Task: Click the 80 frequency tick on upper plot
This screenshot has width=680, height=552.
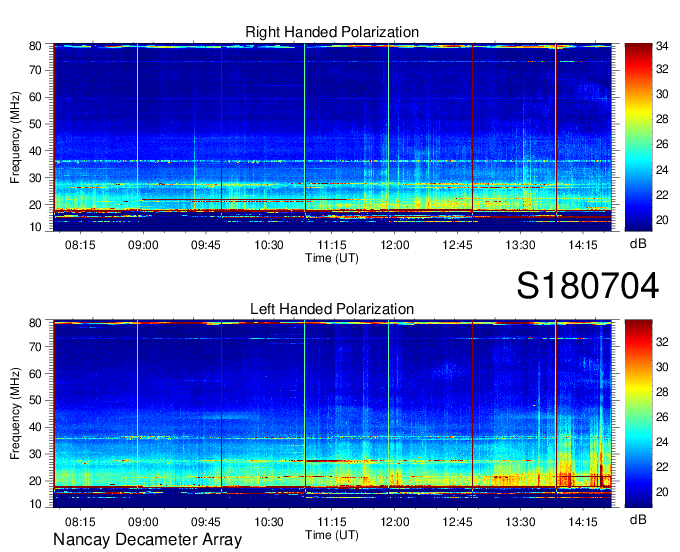Action: 35,46
